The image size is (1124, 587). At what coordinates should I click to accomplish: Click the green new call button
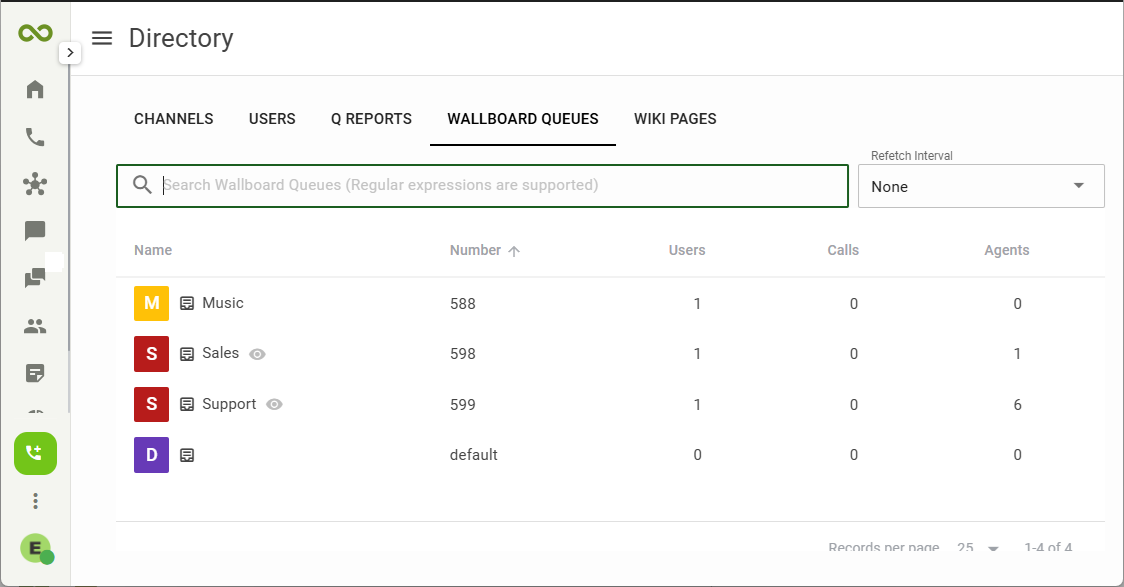[x=35, y=453]
